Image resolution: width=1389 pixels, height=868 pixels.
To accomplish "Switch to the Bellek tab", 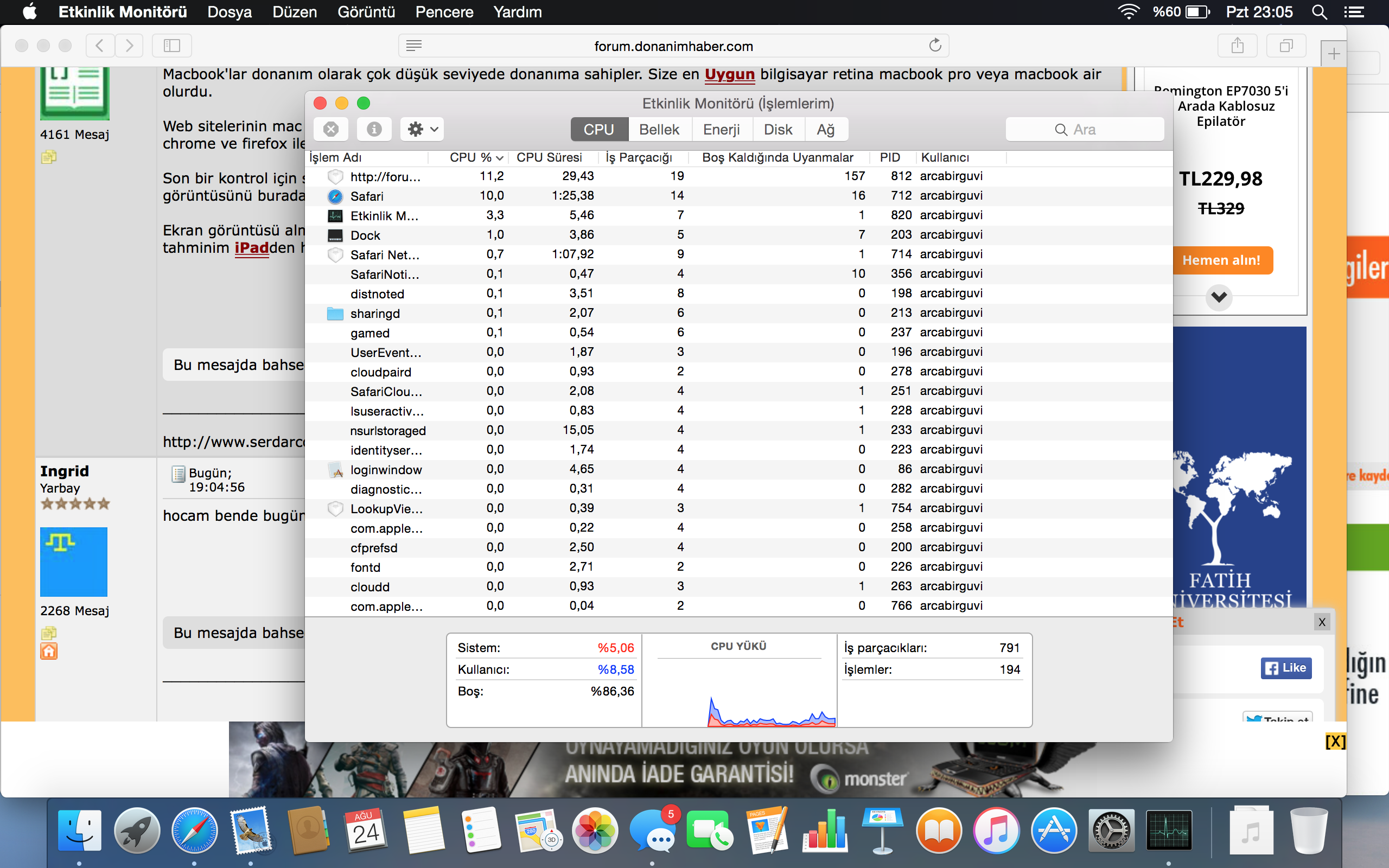I will point(659,129).
